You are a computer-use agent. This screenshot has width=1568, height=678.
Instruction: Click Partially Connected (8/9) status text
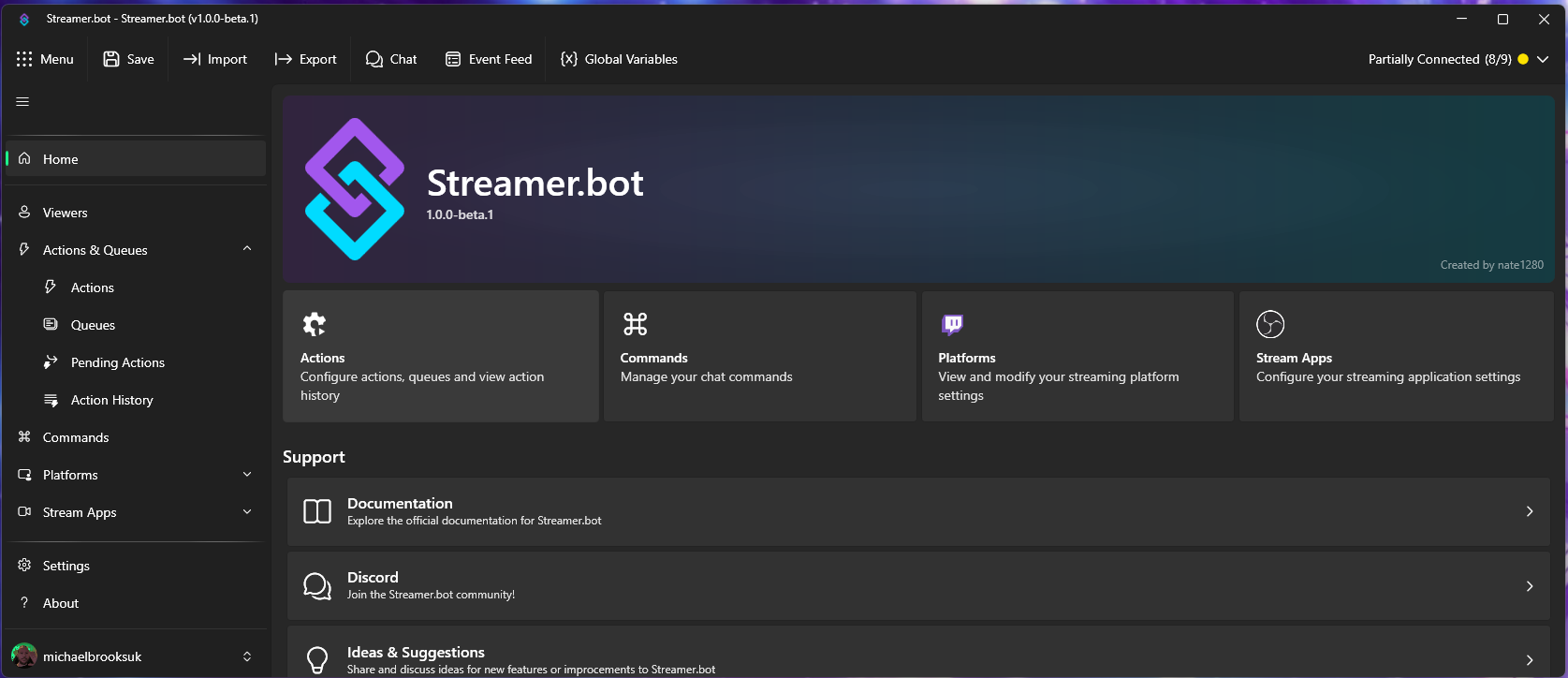pyautogui.click(x=1440, y=59)
